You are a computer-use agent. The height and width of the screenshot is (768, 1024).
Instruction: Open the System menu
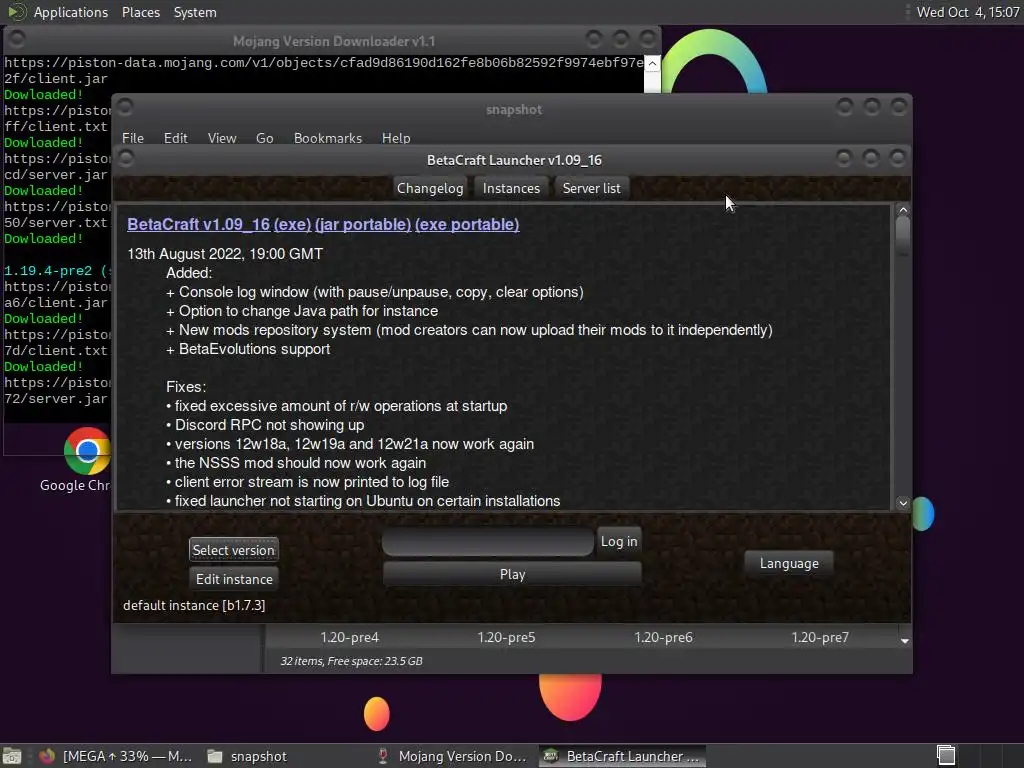(195, 12)
